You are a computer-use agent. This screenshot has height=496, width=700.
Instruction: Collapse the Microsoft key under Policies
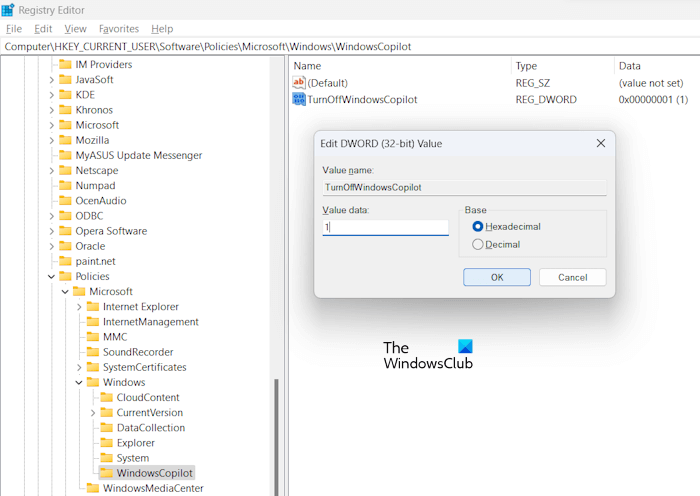tap(65, 292)
